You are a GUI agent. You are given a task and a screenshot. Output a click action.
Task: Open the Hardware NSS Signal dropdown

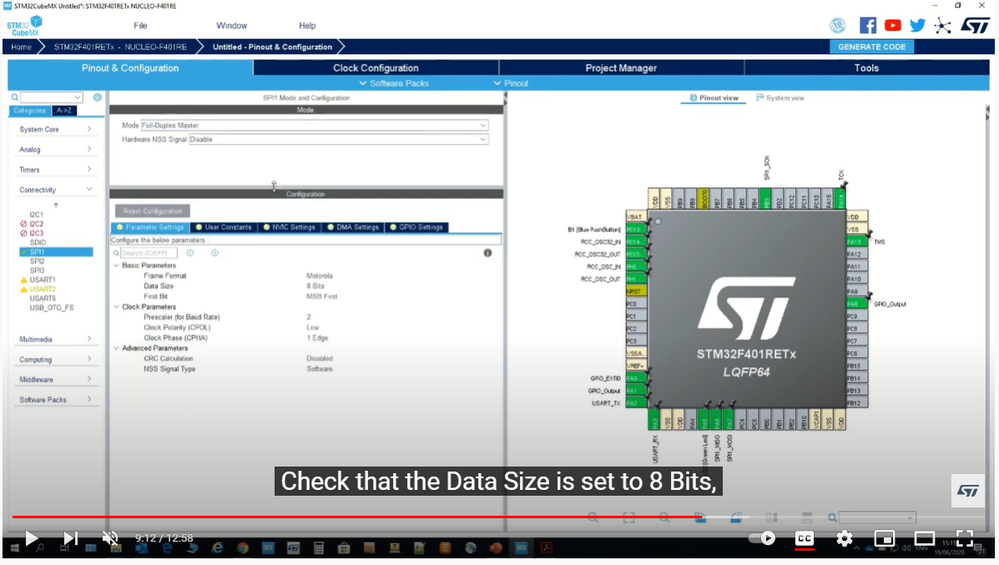coord(338,139)
